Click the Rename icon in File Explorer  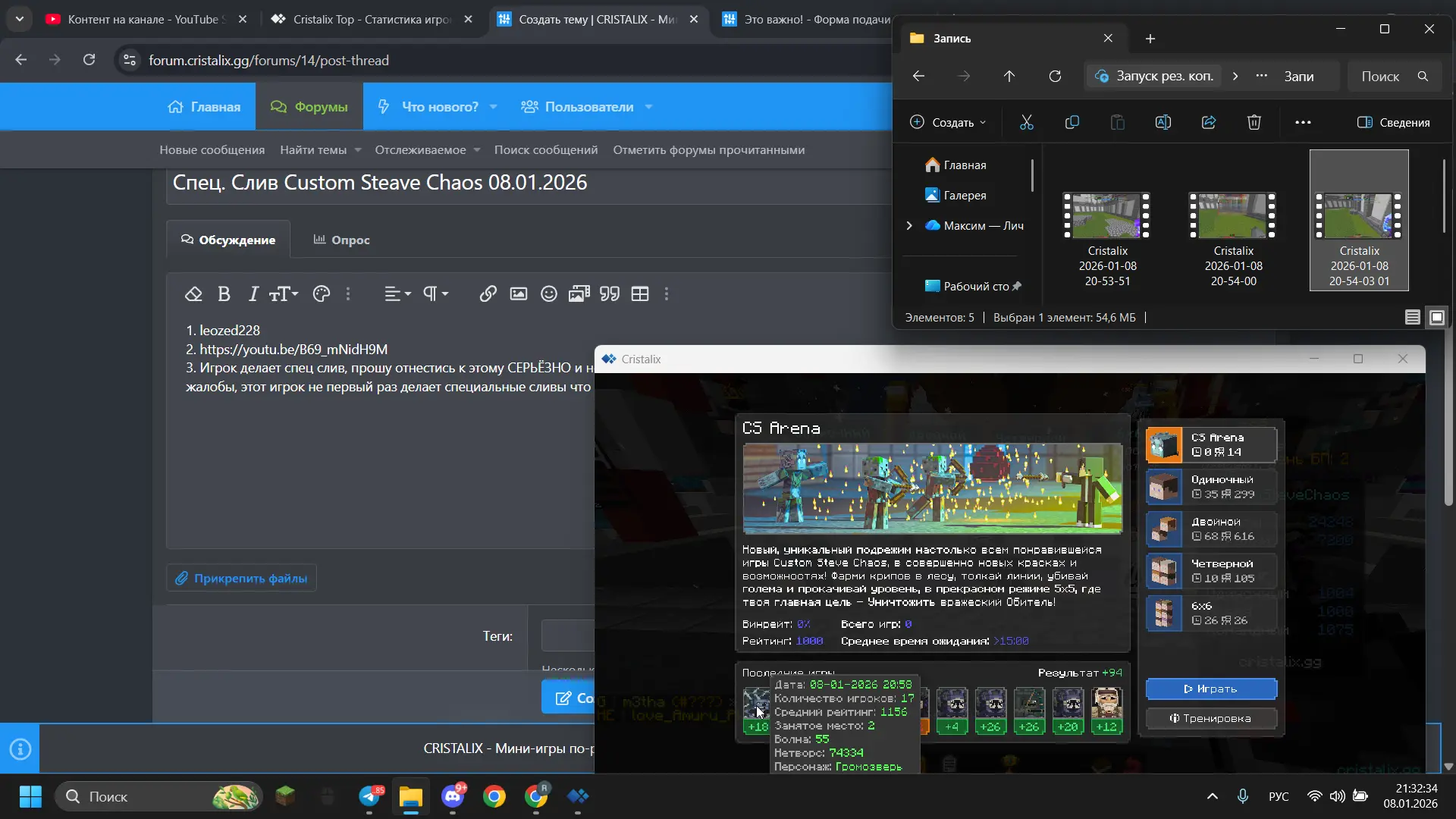point(1163,122)
